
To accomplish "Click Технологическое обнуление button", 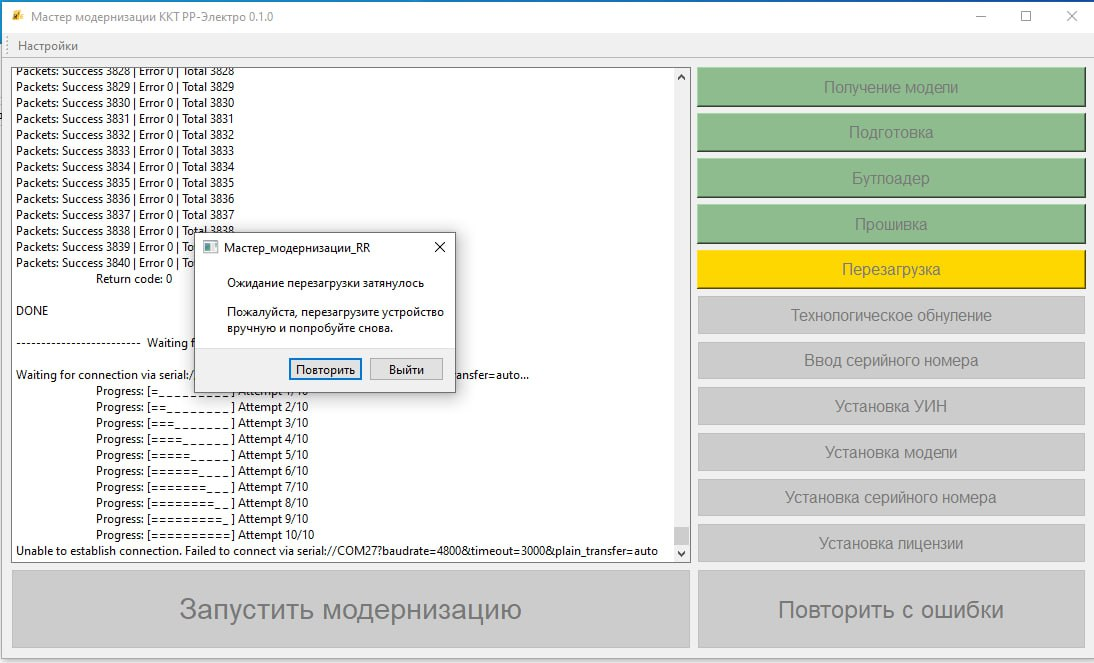I will click(890, 315).
